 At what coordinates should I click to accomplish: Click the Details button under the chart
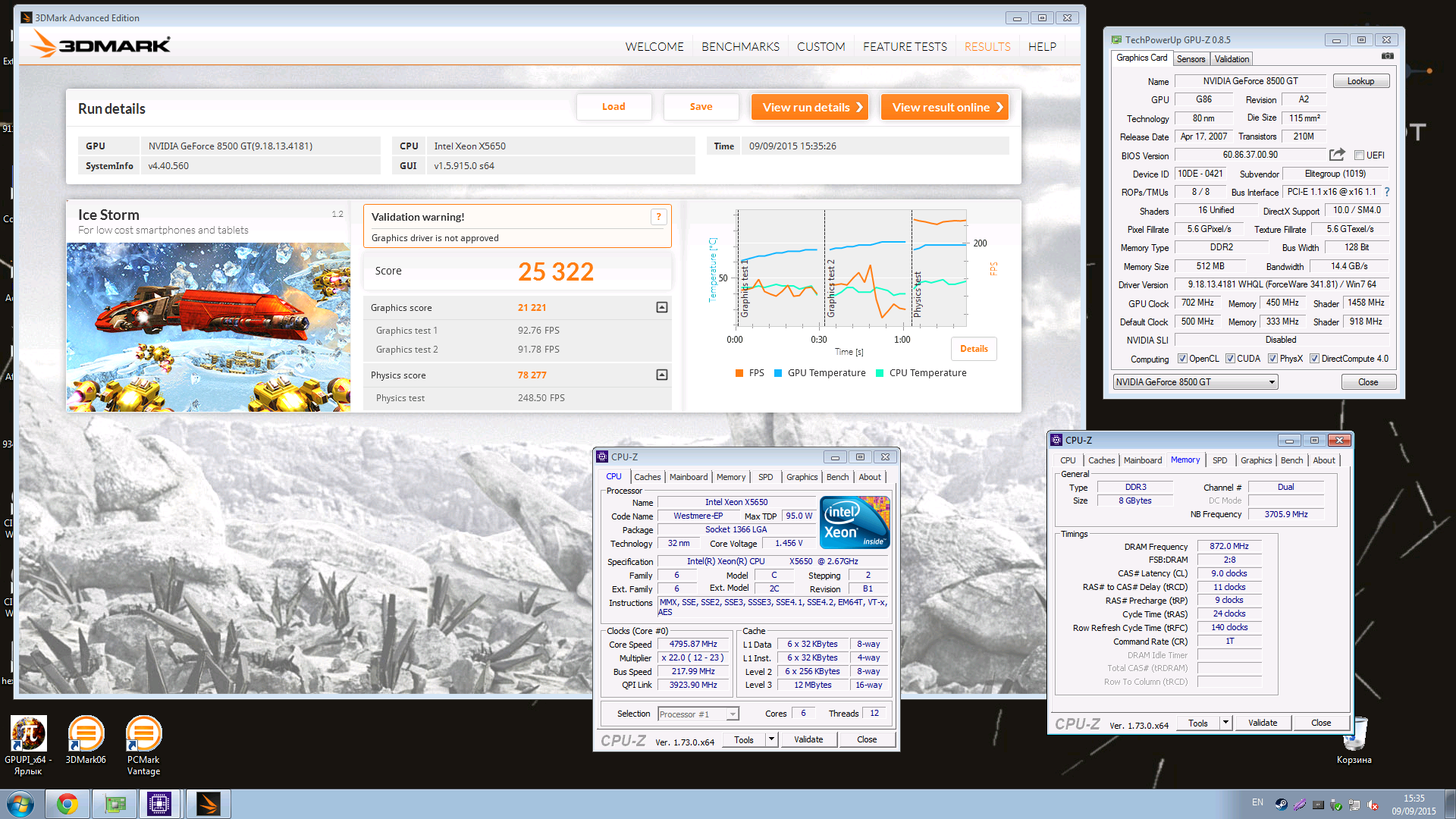pyautogui.click(x=974, y=349)
